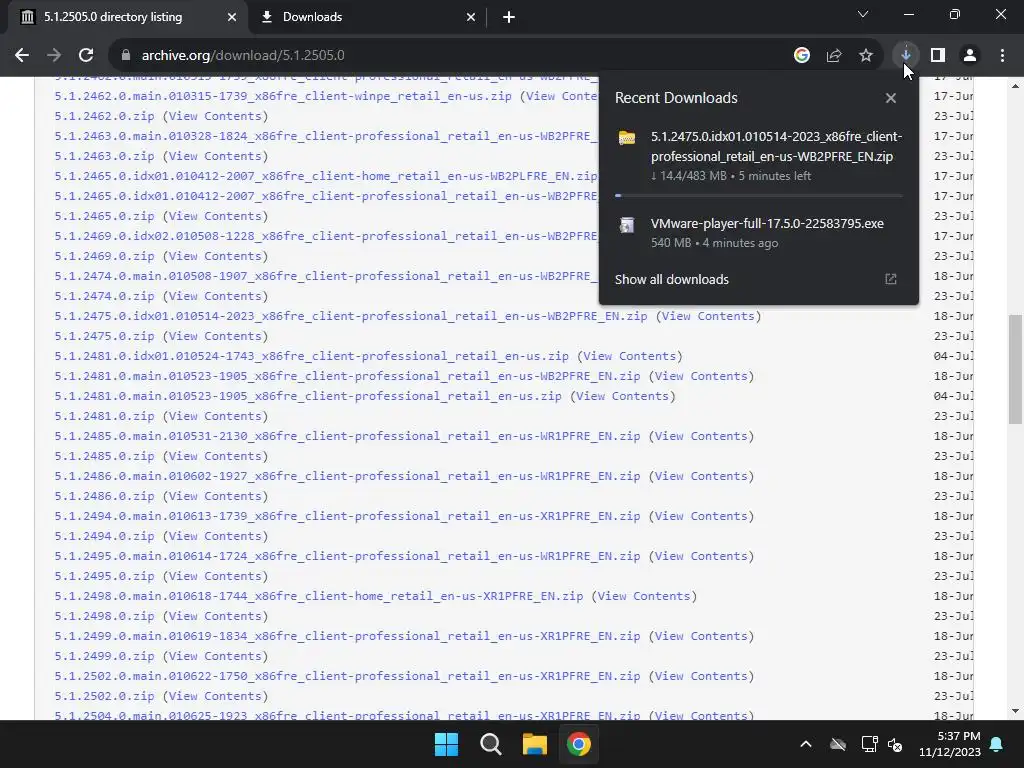View Contents of 5.1.2481.0.zip
The width and height of the screenshot is (1024, 768).
point(216,416)
